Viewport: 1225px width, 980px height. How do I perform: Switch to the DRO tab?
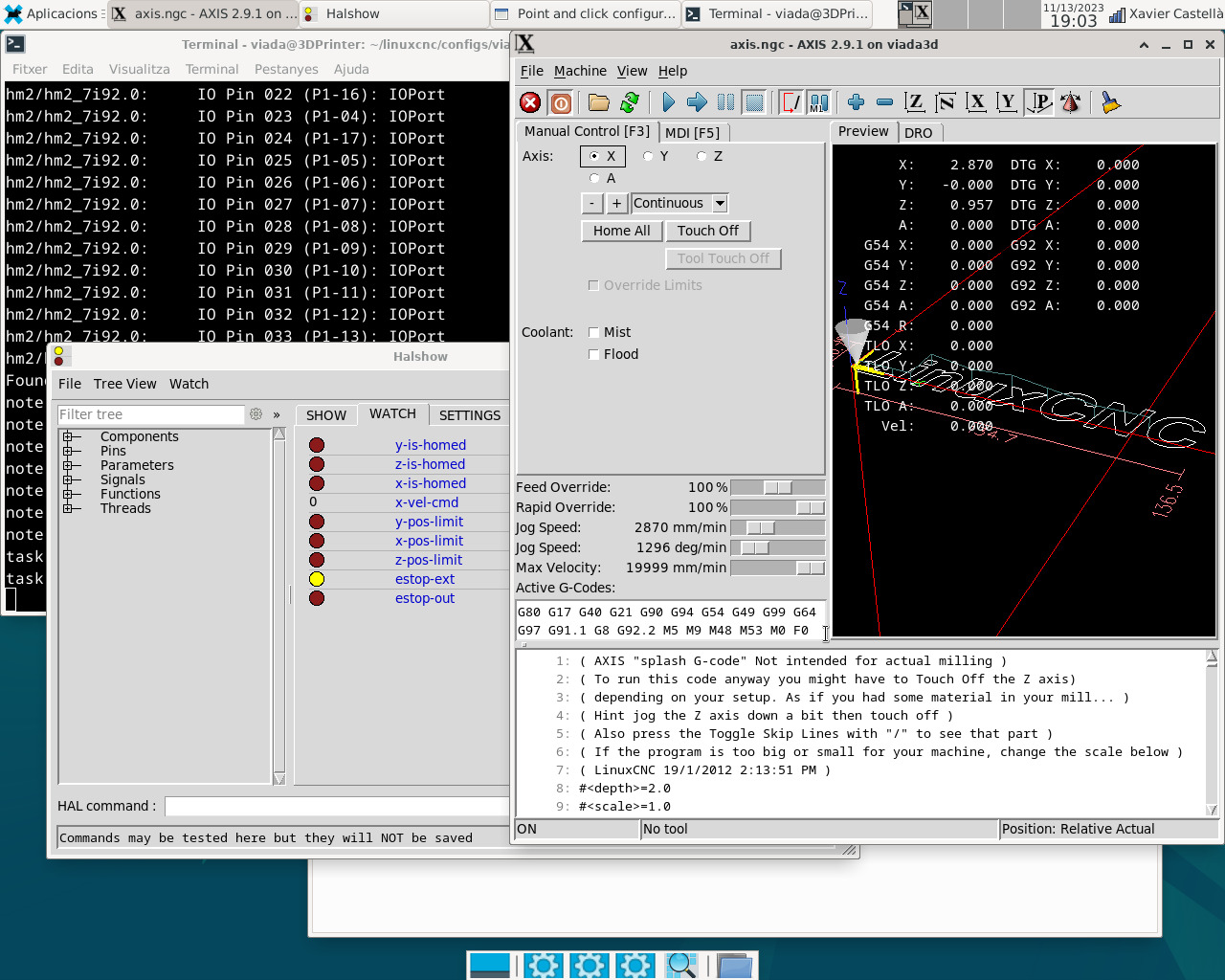(919, 133)
